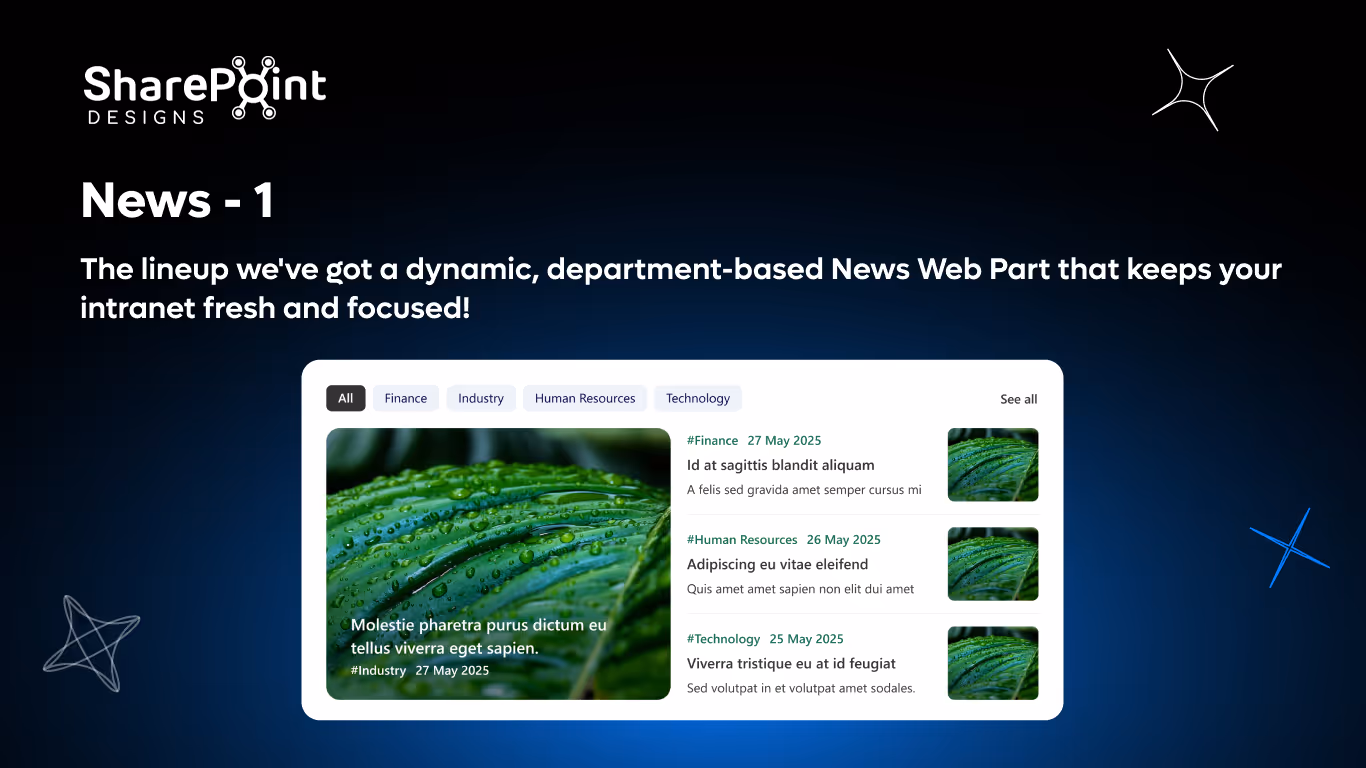Switch to the Human Resources filter tab
Screen dimensions: 1366x768
[584, 398]
